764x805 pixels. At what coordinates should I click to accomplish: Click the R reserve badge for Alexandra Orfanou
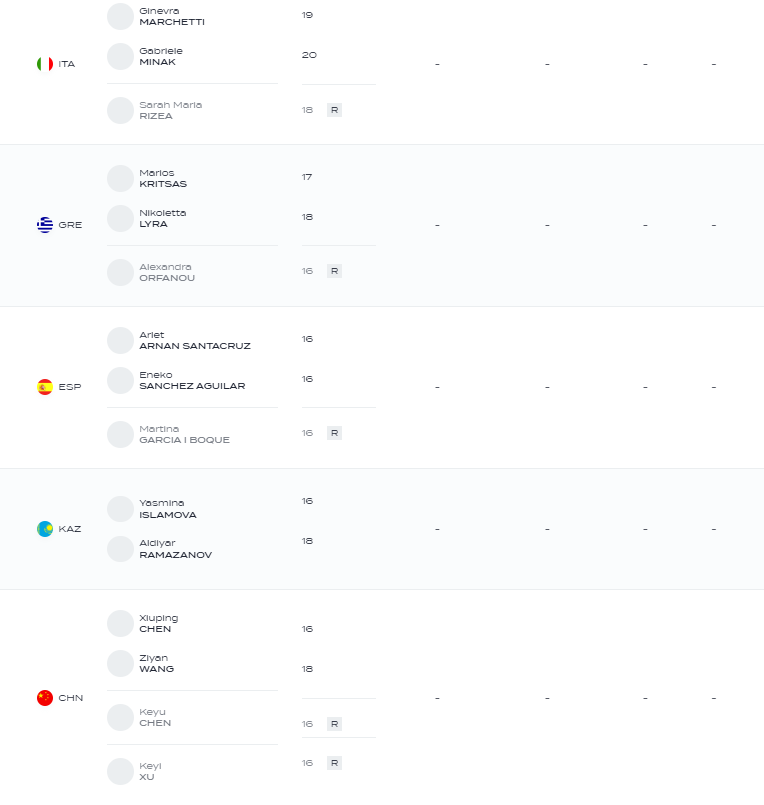pyautogui.click(x=334, y=271)
